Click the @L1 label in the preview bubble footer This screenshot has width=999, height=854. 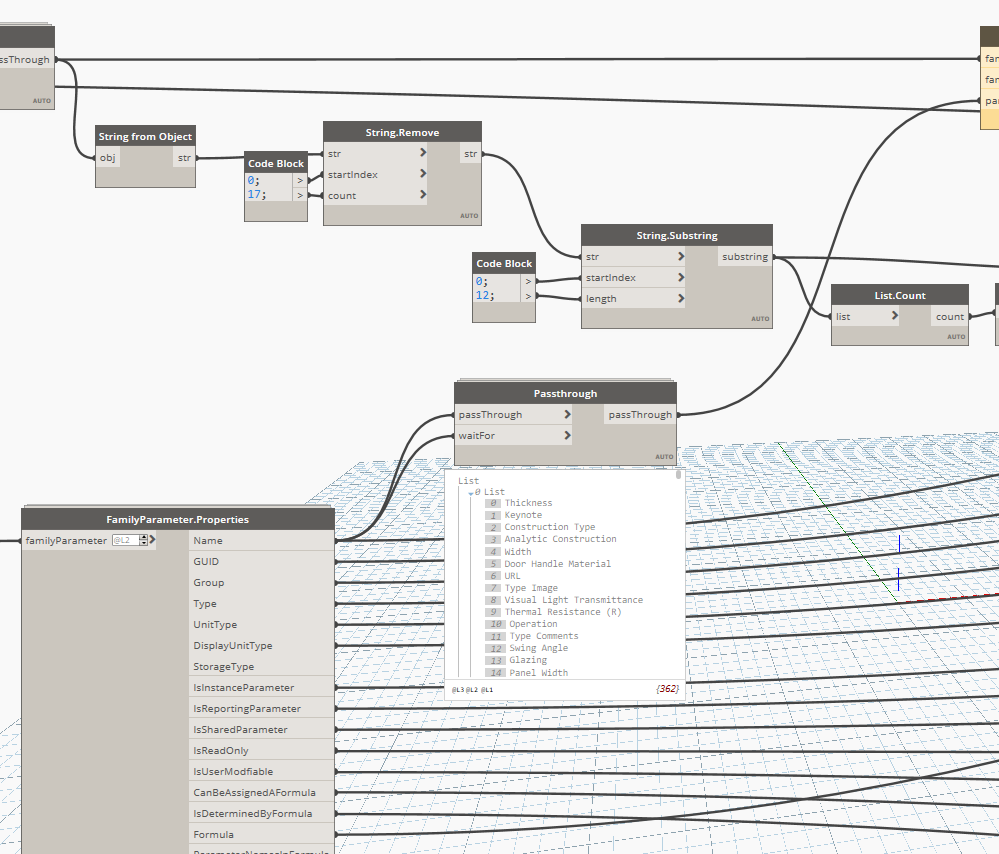click(487, 688)
